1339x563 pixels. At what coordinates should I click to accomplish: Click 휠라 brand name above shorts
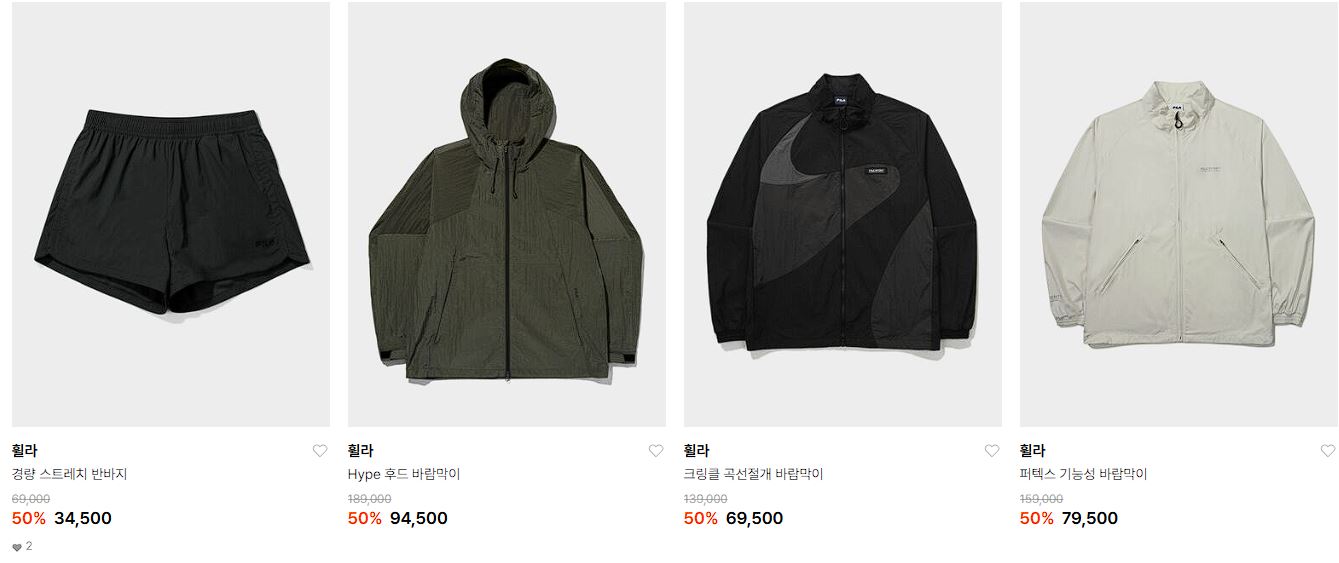tap(25, 451)
